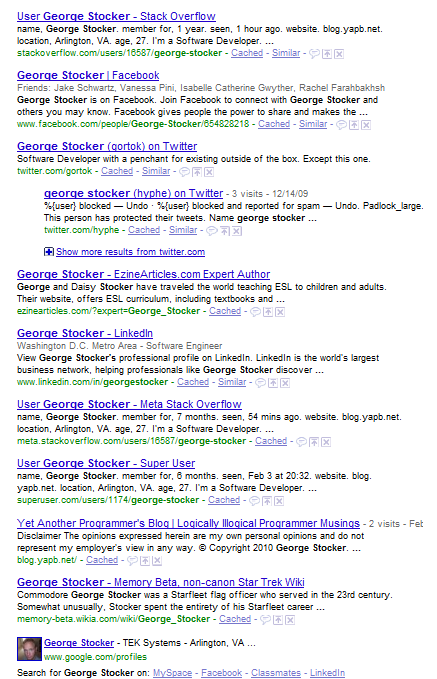Promote the twitter.com/gortok result
The height and width of the screenshot is (679, 437).
pyautogui.click(x=197, y=172)
